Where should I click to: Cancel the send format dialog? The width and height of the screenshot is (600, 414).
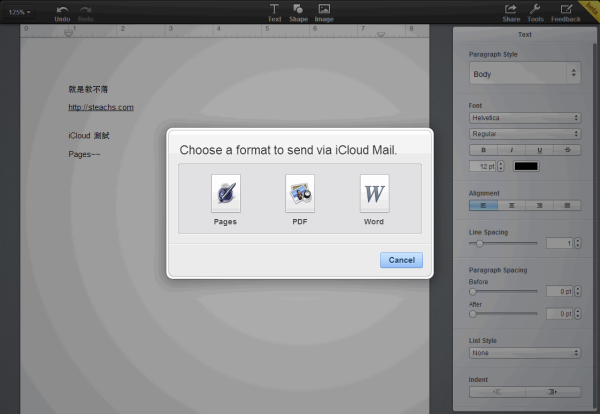point(401,260)
